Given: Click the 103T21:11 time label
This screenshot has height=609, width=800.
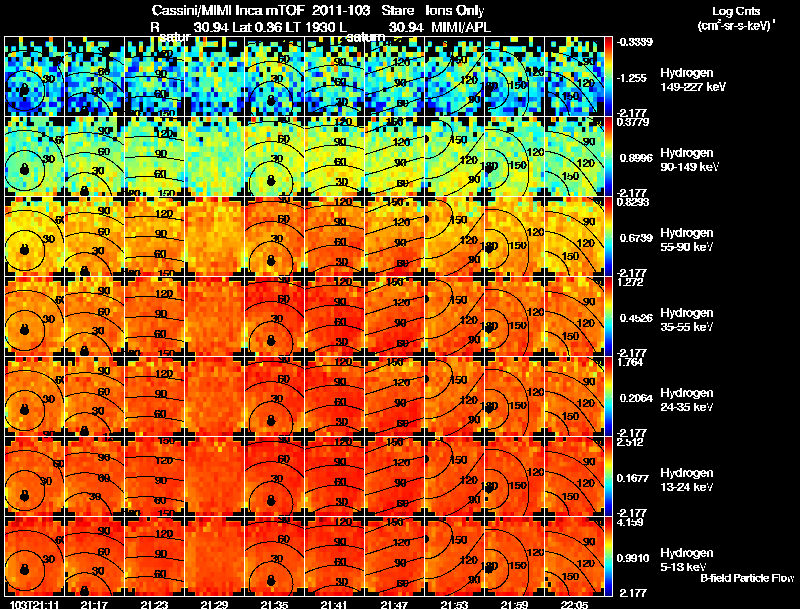Looking at the screenshot, I should coord(35,604).
